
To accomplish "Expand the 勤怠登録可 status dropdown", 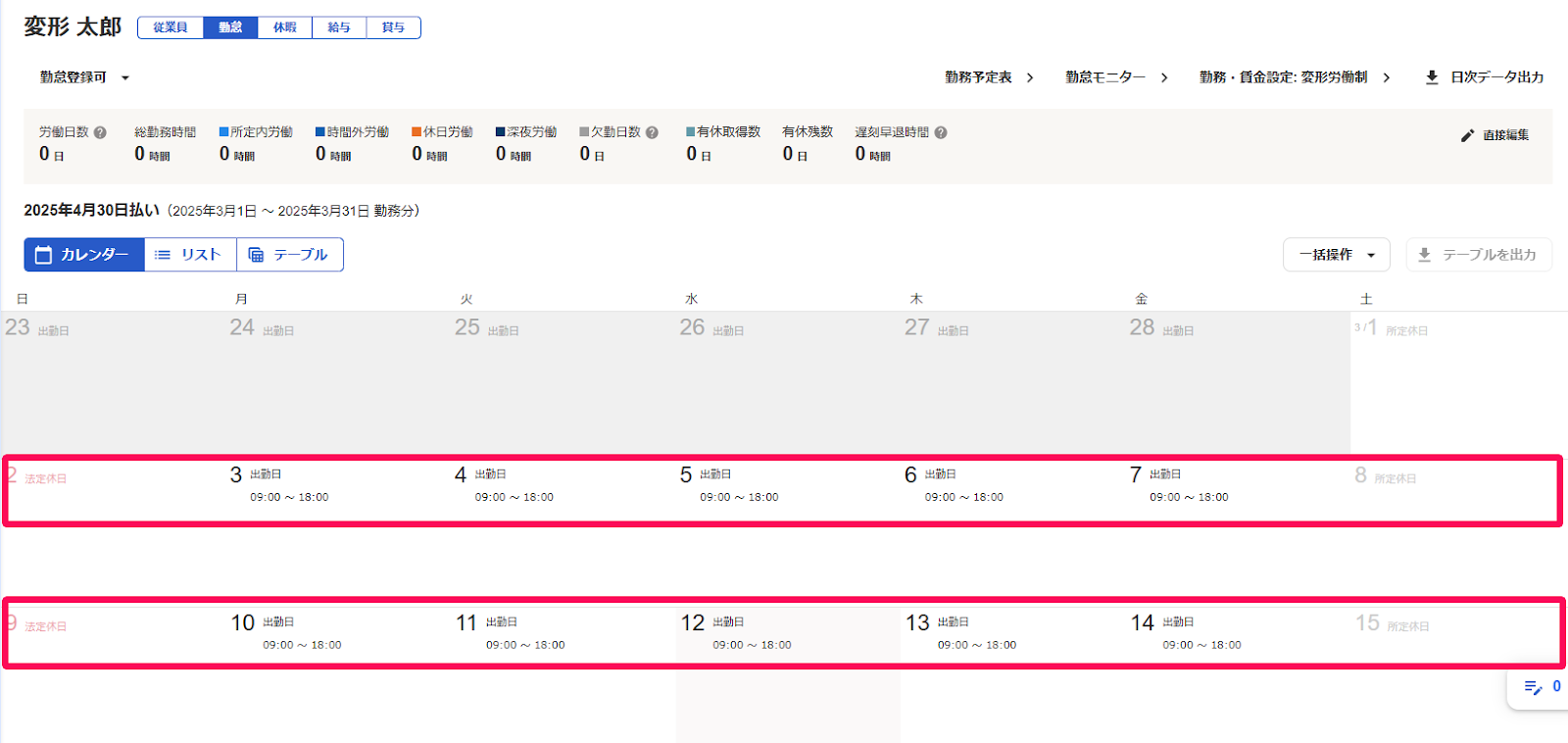I will [x=84, y=77].
